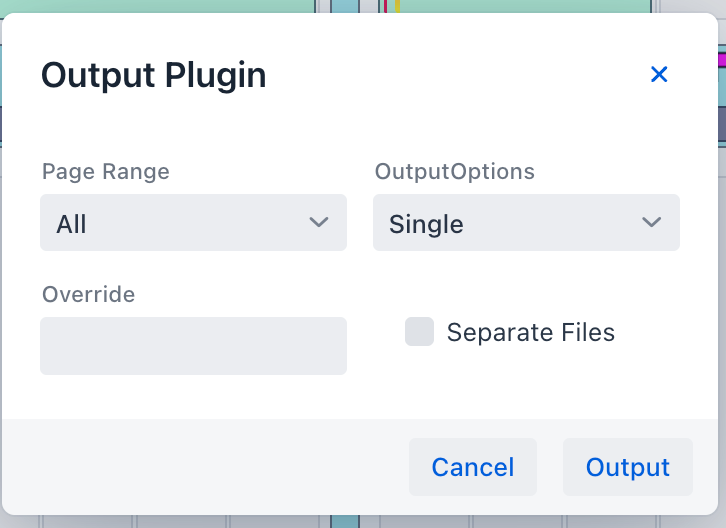Click the Output Plugin dialog title
The image size is (726, 528).
pyautogui.click(x=153, y=75)
